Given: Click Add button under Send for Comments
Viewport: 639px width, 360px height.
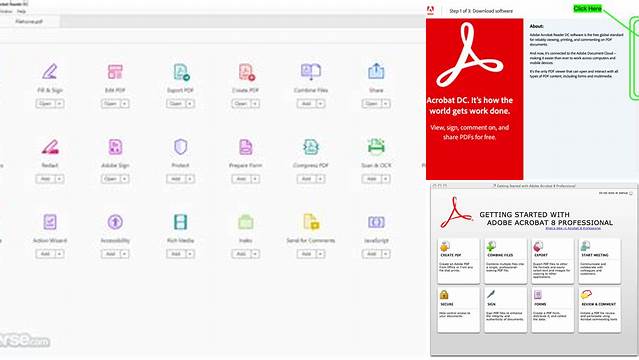Looking at the screenshot, I should click(306, 254).
